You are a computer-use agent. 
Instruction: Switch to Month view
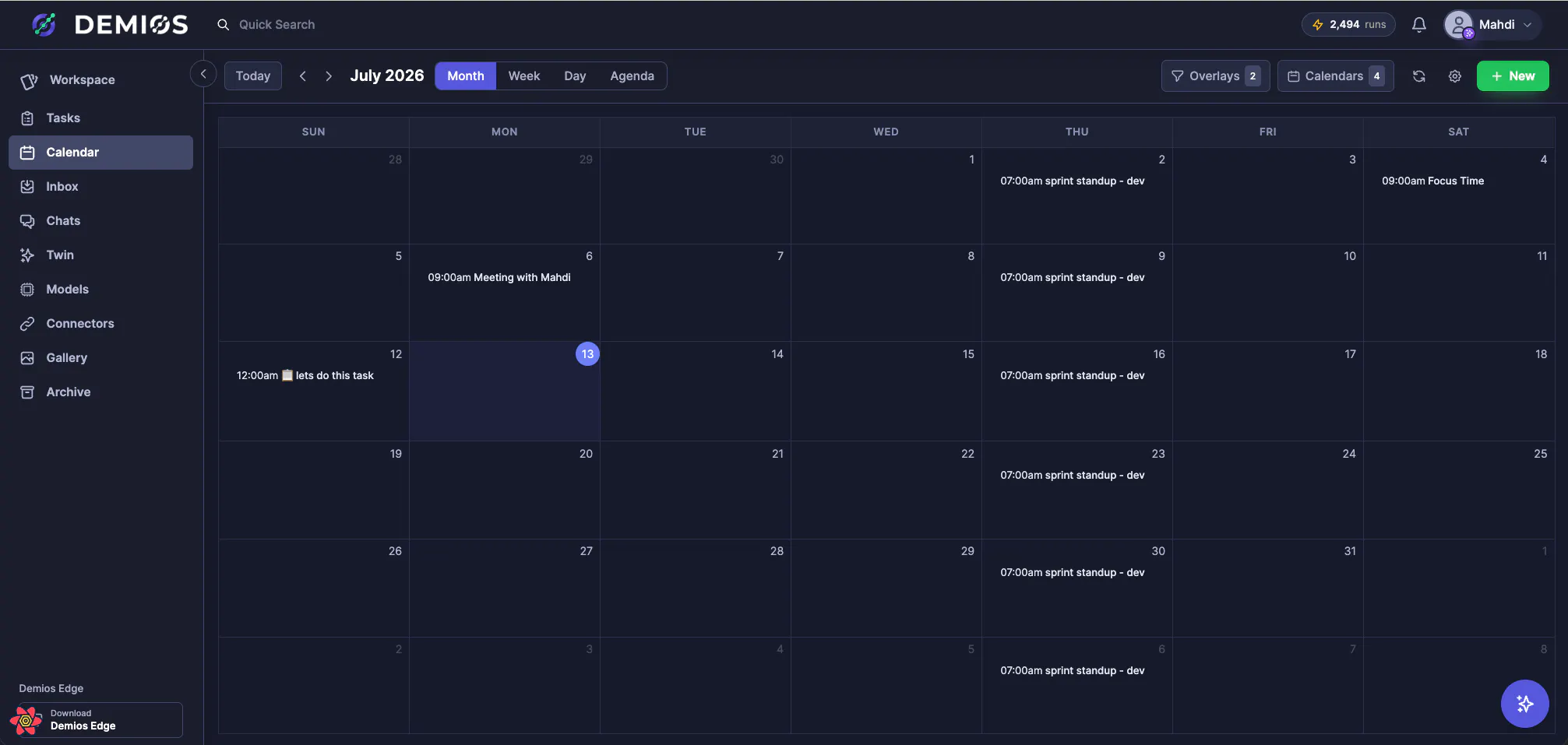point(466,76)
